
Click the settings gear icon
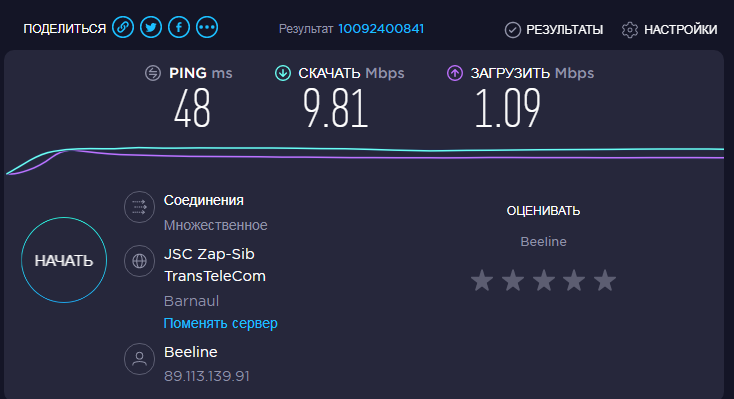point(630,30)
